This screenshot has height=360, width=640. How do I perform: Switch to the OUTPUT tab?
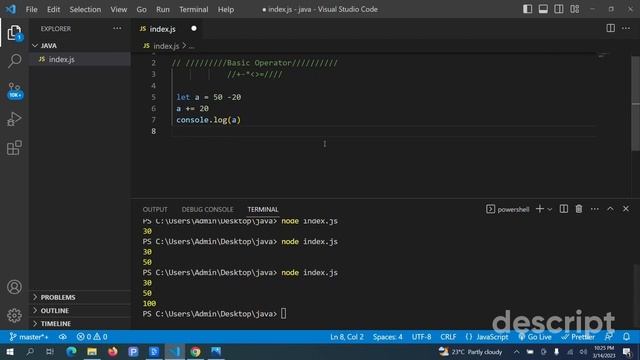pos(155,209)
